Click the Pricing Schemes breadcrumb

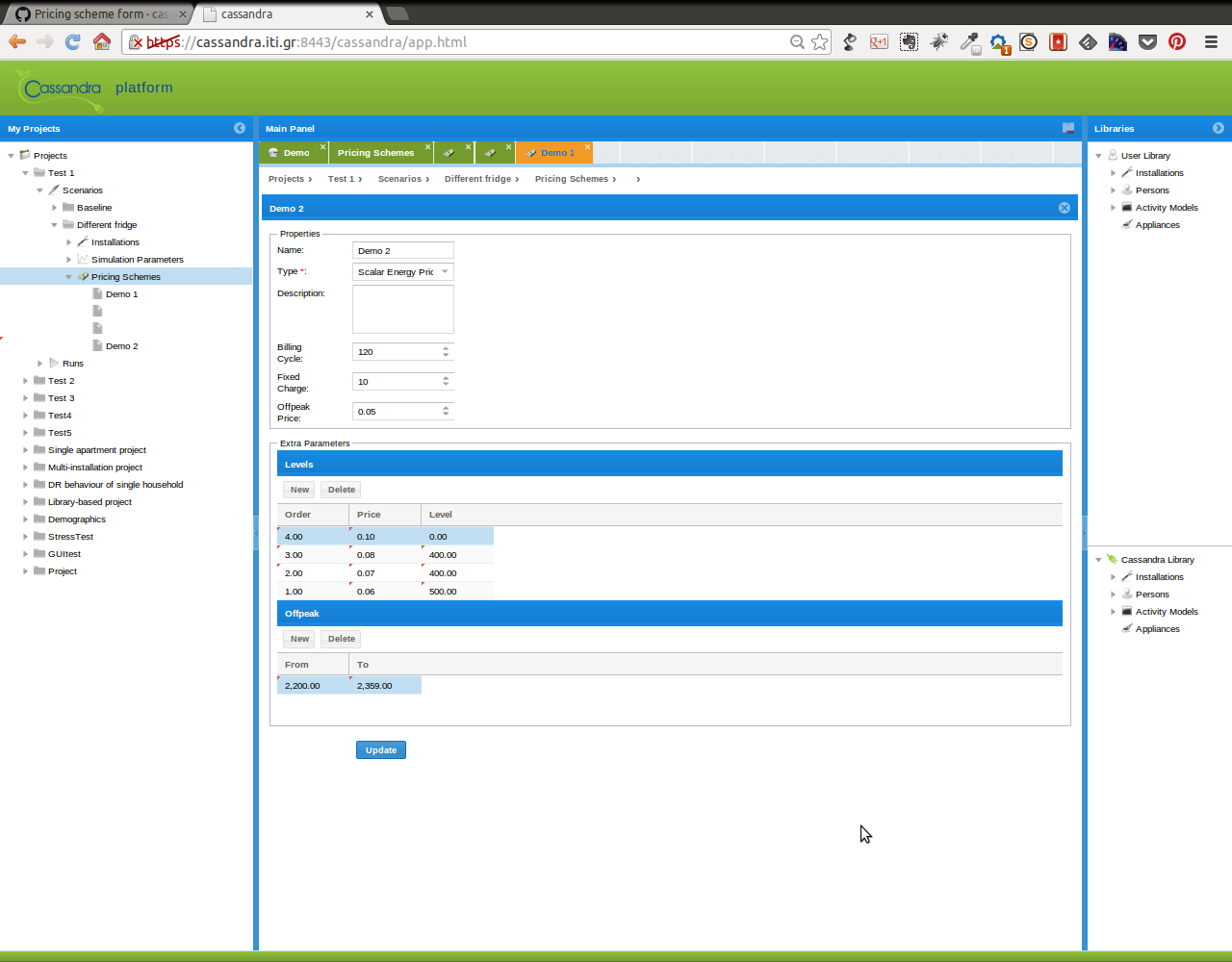click(572, 179)
